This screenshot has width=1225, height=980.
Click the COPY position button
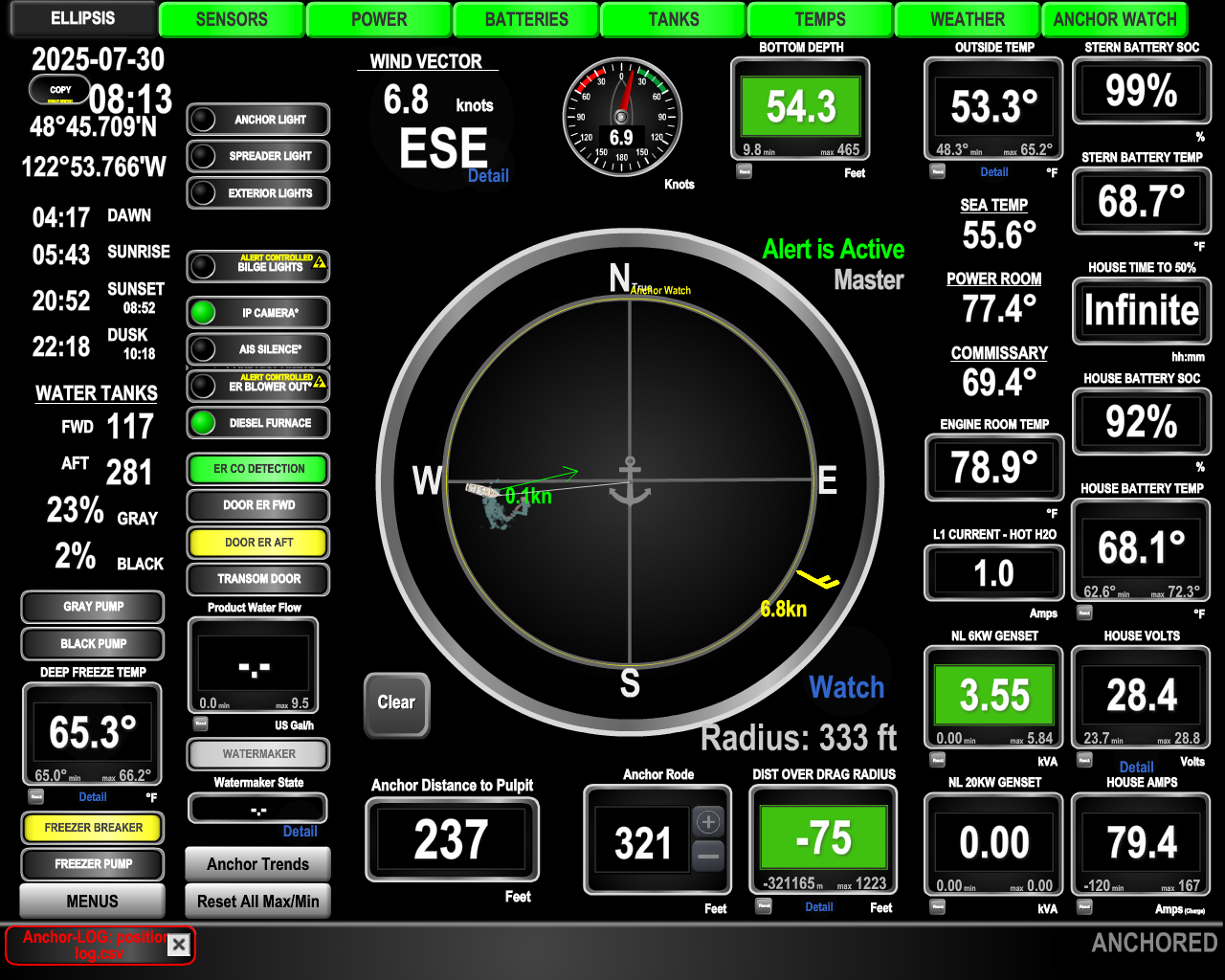(x=60, y=91)
